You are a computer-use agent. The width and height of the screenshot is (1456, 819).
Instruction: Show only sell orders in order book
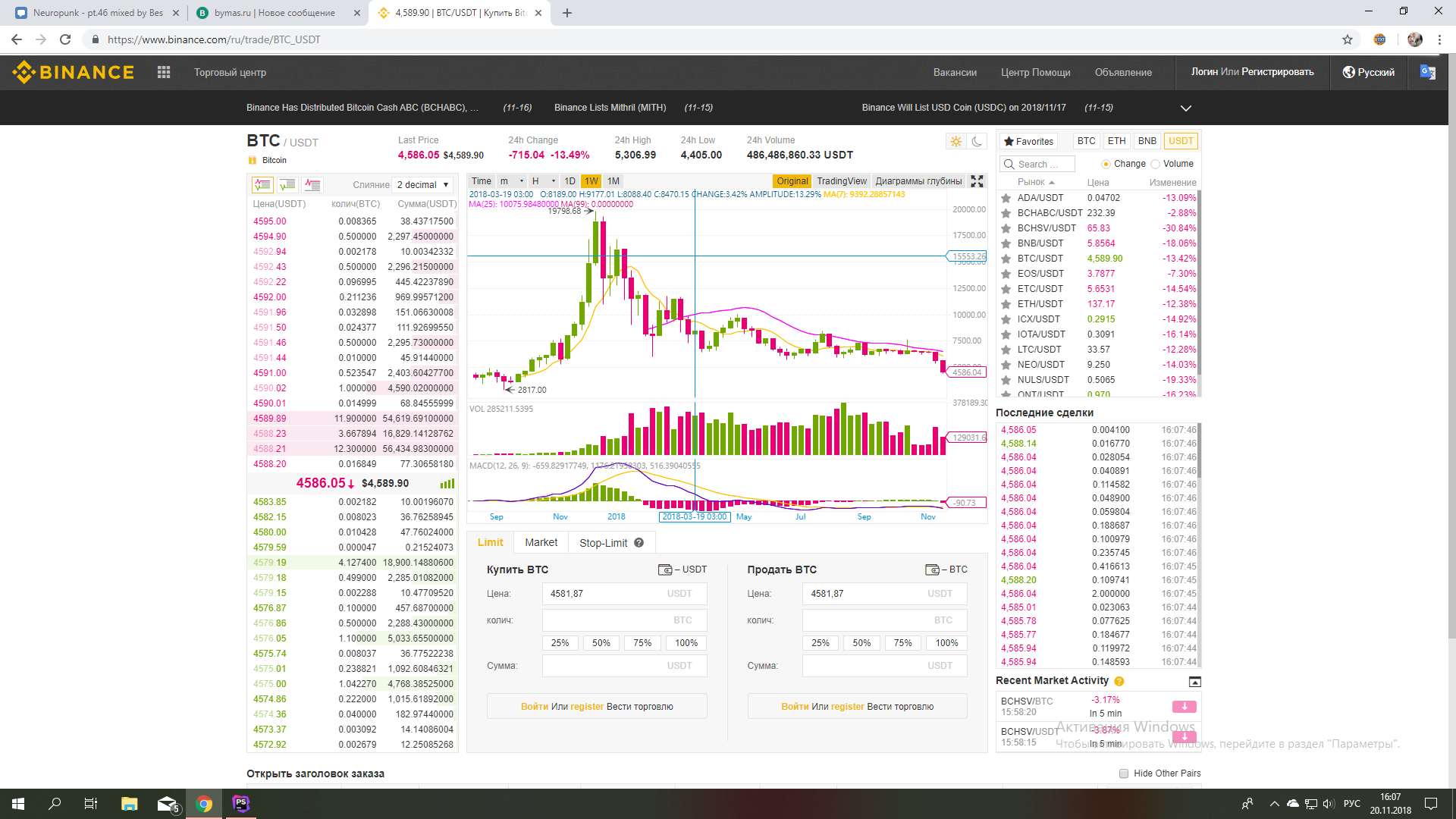coord(312,184)
